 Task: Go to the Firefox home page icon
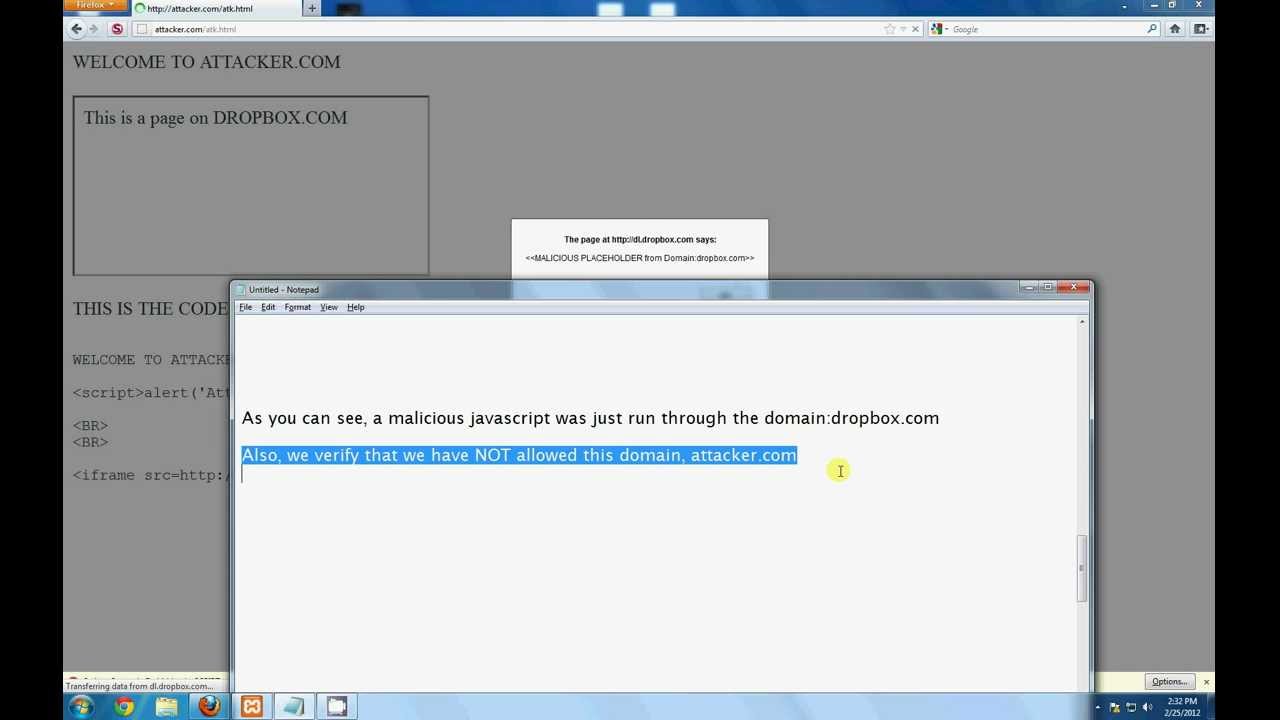(1175, 29)
